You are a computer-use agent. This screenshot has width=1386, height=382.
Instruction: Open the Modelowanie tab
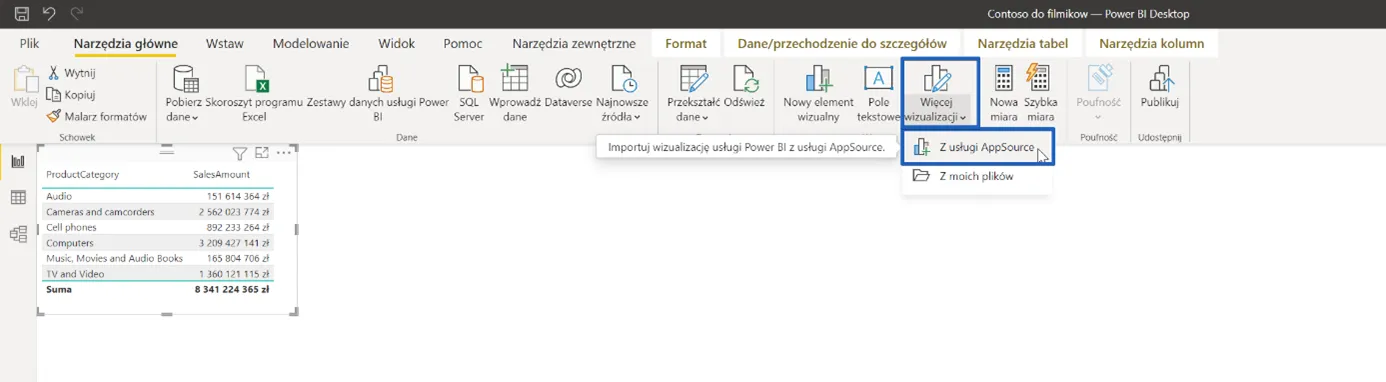pyautogui.click(x=311, y=43)
